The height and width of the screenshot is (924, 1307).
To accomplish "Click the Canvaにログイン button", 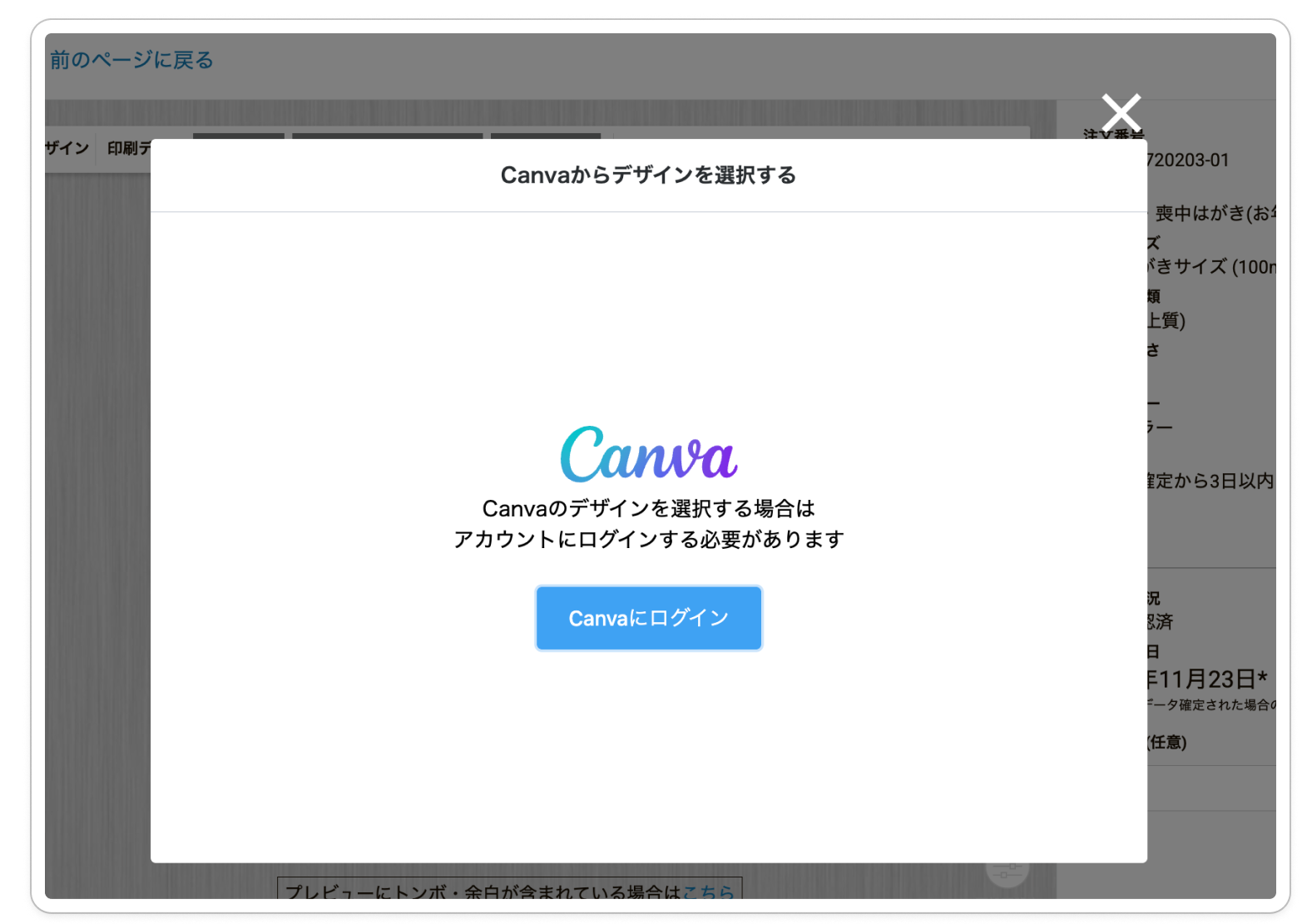I will click(x=648, y=618).
